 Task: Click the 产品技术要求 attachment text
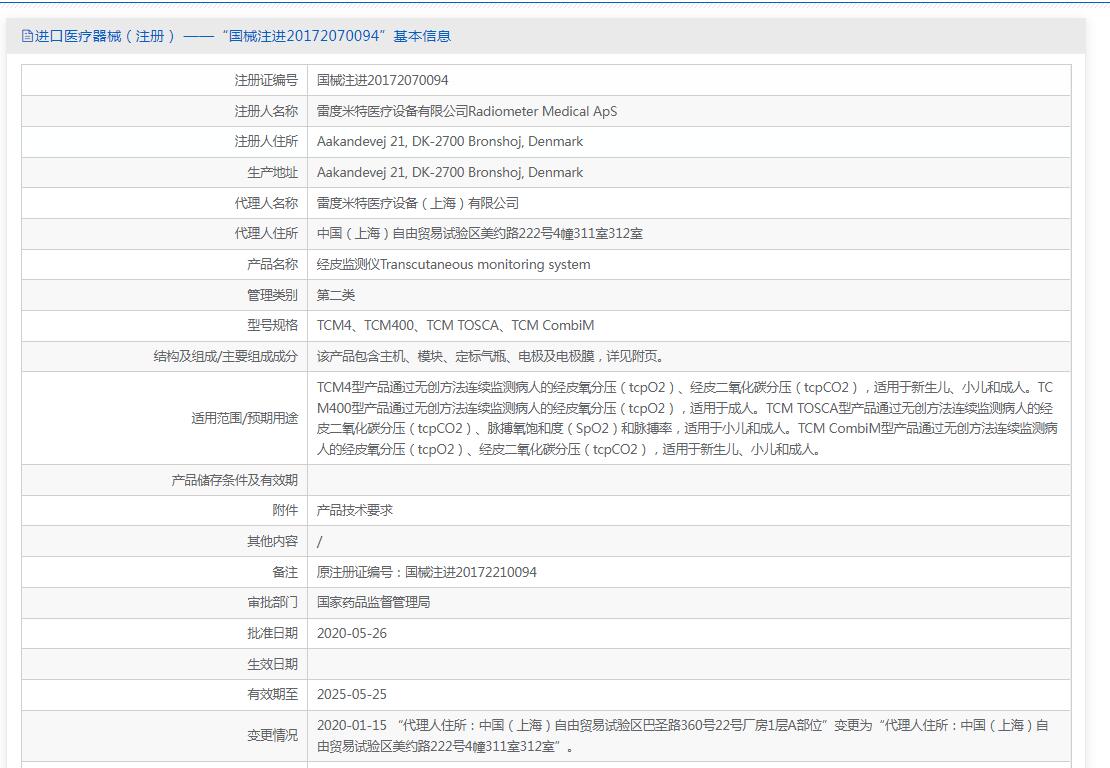point(355,510)
